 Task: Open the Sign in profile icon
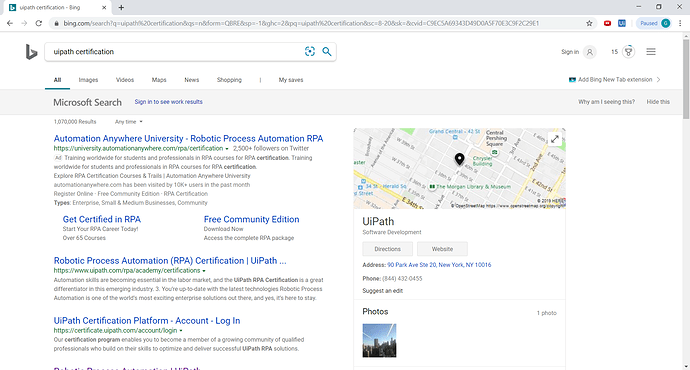[x=590, y=52]
